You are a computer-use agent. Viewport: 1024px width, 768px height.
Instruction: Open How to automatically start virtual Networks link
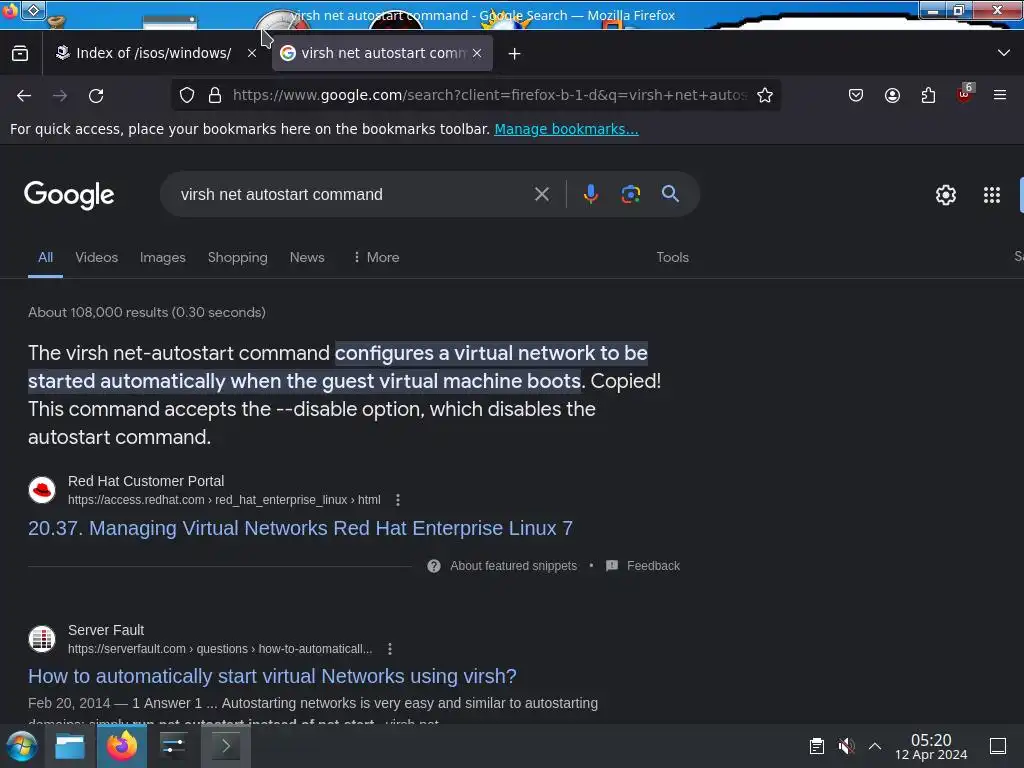272,676
